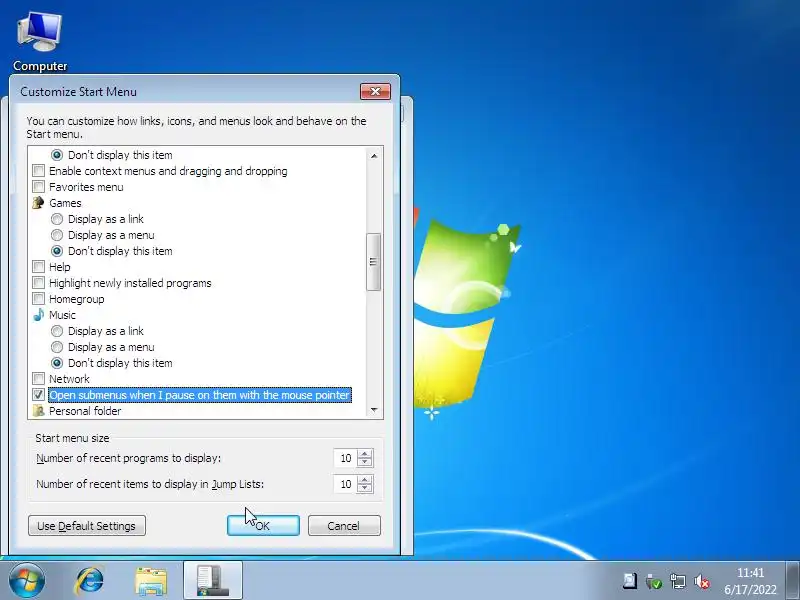Confirm with the OK button
Viewport: 800px width, 600px height.
[x=263, y=526]
